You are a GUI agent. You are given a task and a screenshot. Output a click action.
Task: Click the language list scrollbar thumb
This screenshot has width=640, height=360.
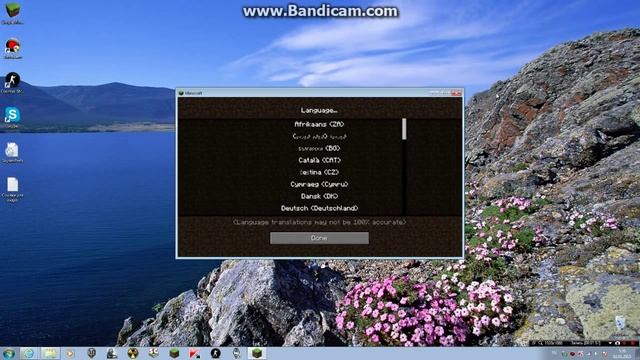(404, 129)
